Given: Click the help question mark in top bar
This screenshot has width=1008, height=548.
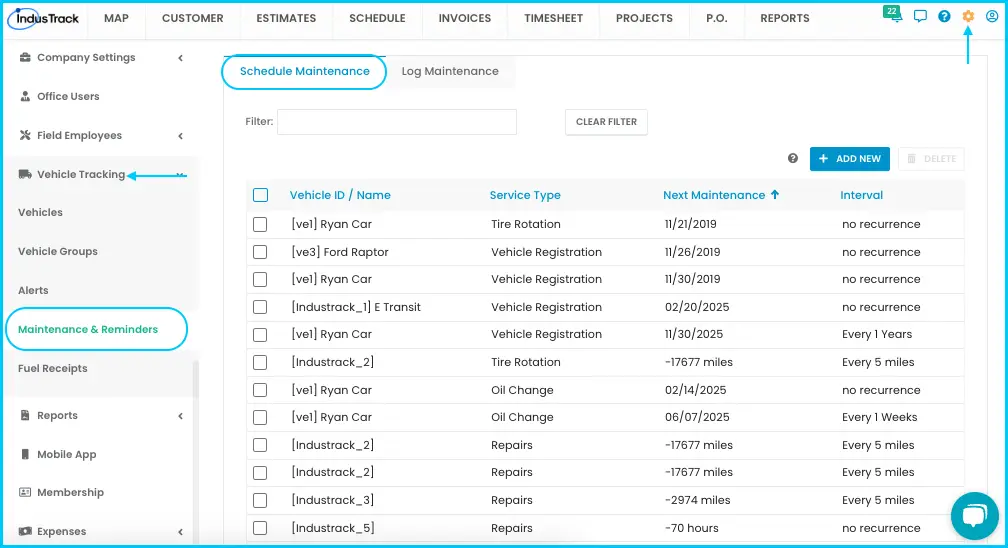Looking at the screenshot, I should [944, 17].
